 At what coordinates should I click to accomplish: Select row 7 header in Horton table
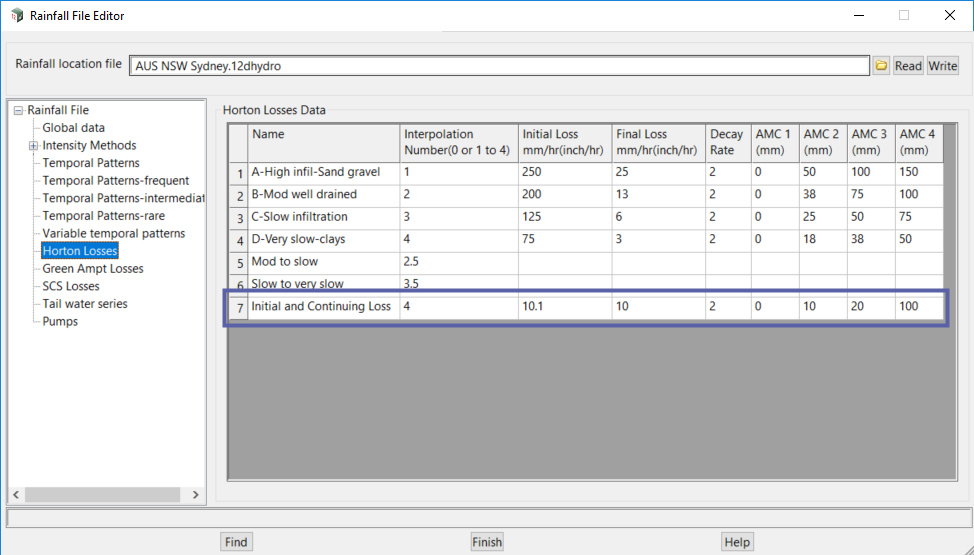click(239, 307)
